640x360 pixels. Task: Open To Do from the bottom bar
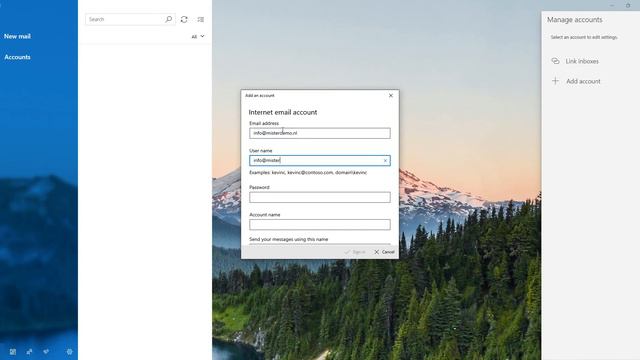point(46,351)
